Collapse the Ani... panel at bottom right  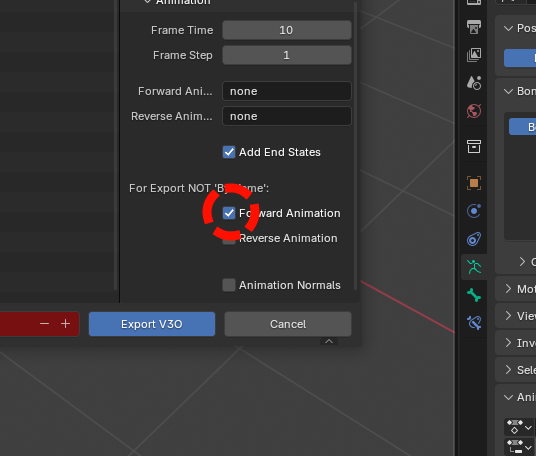click(516, 397)
